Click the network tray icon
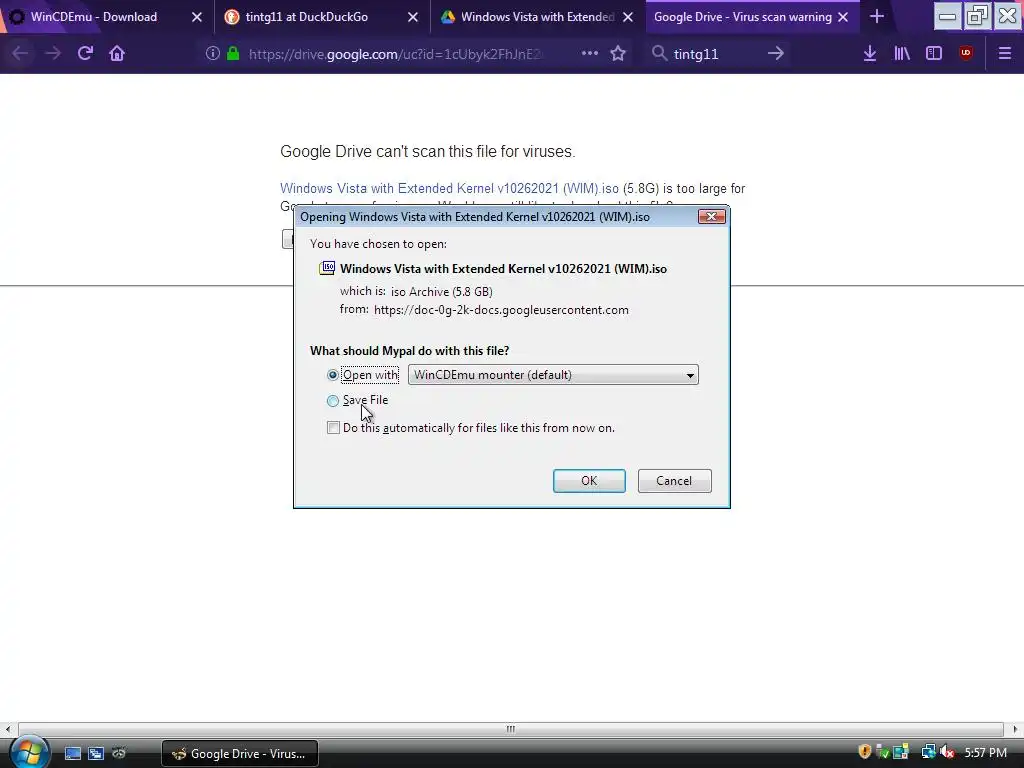 [x=928, y=752]
